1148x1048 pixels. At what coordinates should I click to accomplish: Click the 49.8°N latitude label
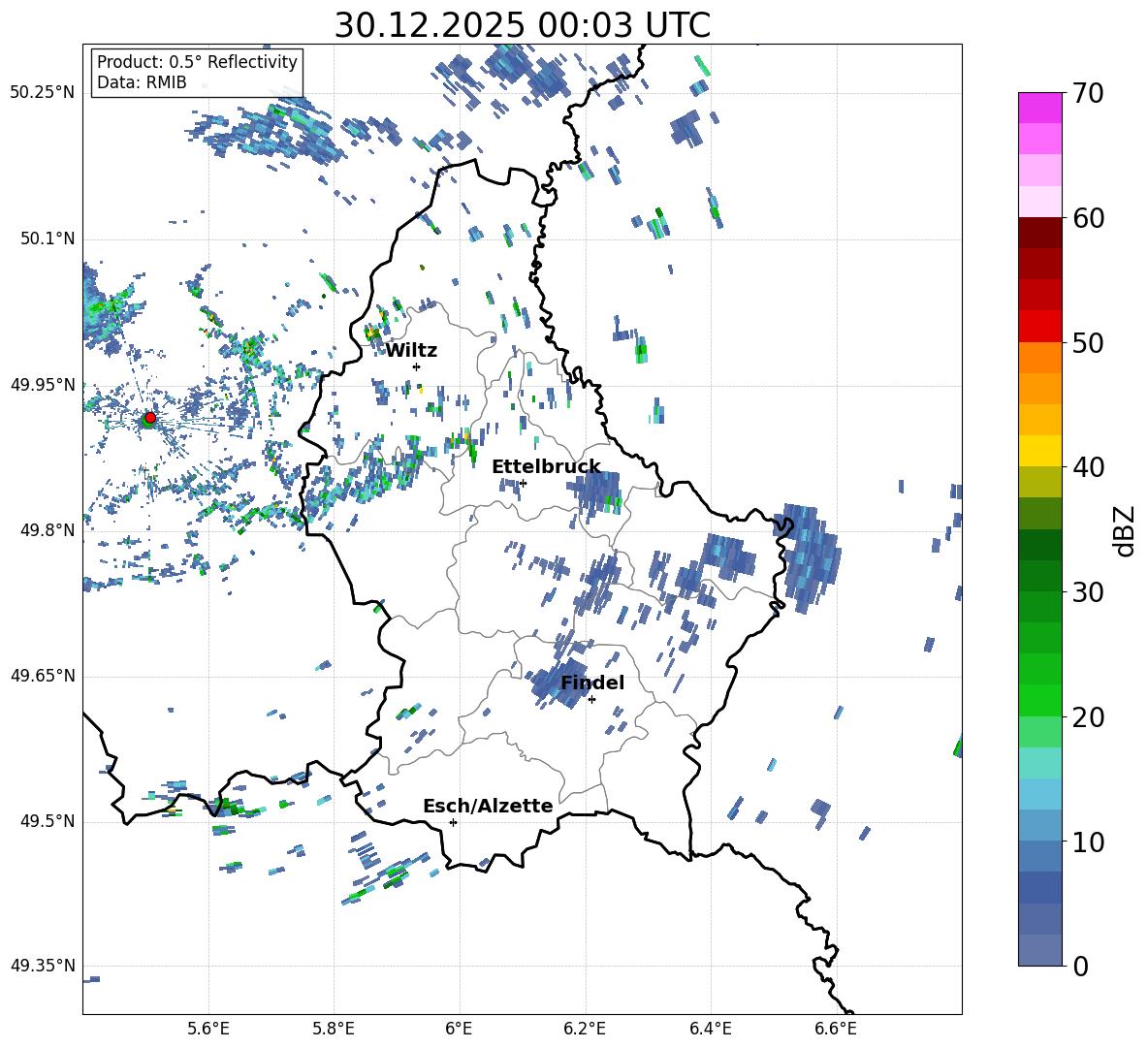coord(48,530)
